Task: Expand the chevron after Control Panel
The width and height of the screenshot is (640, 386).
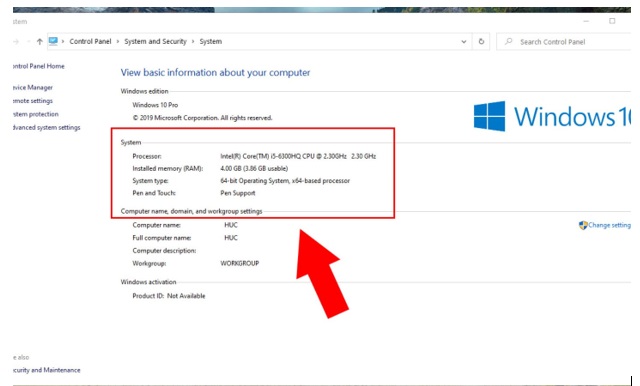Action: pyautogui.click(x=118, y=42)
